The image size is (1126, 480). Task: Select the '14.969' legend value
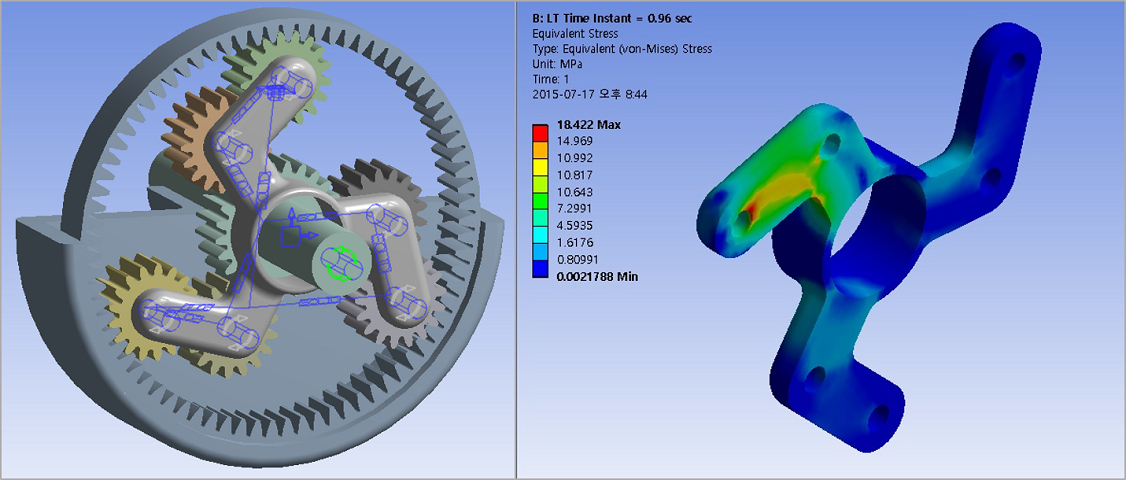point(575,142)
